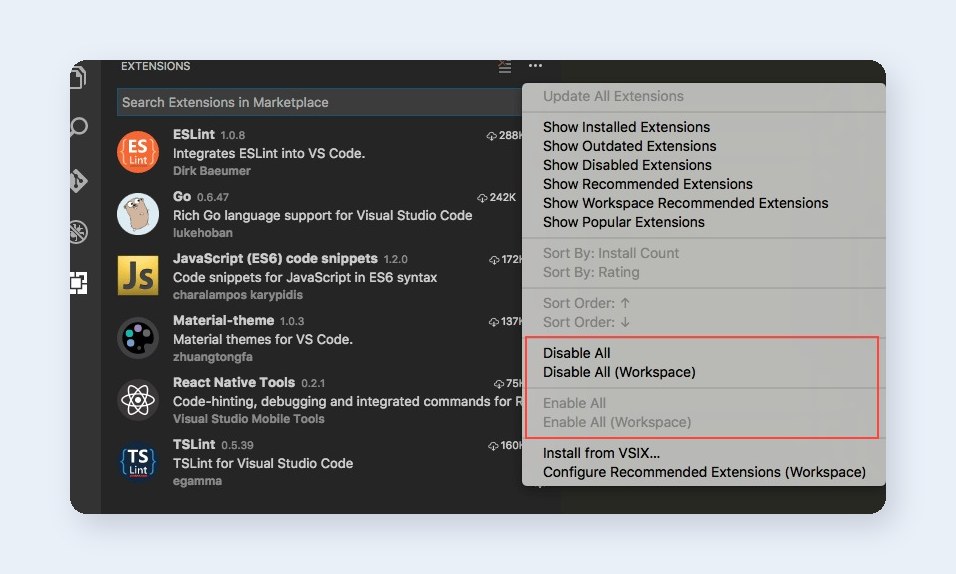Choose Show Installed Extensions
Viewport: 956px width, 574px height.
pos(626,127)
